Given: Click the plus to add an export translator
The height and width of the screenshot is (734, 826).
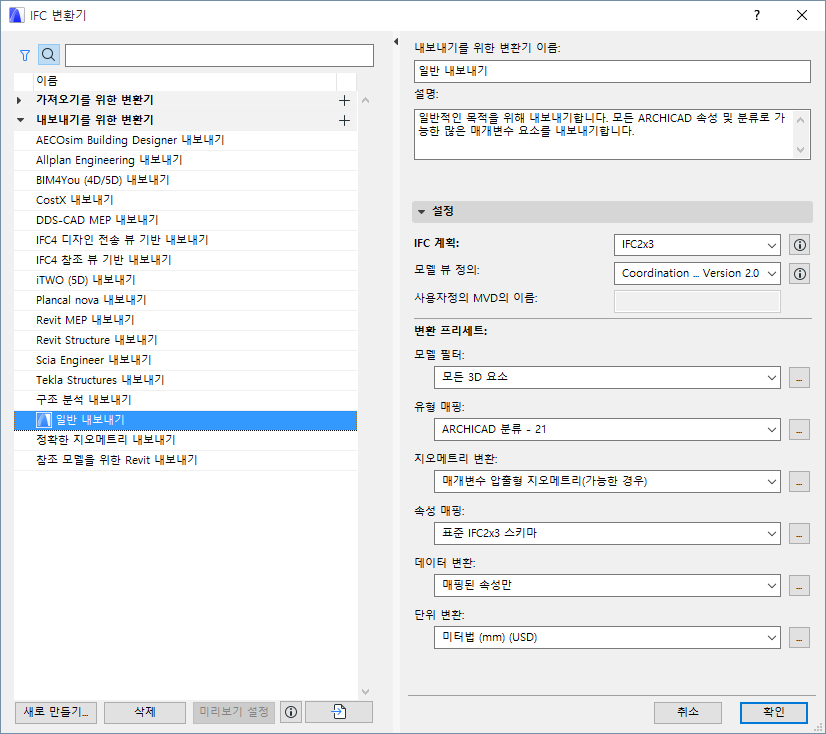Looking at the screenshot, I should 344,120.
